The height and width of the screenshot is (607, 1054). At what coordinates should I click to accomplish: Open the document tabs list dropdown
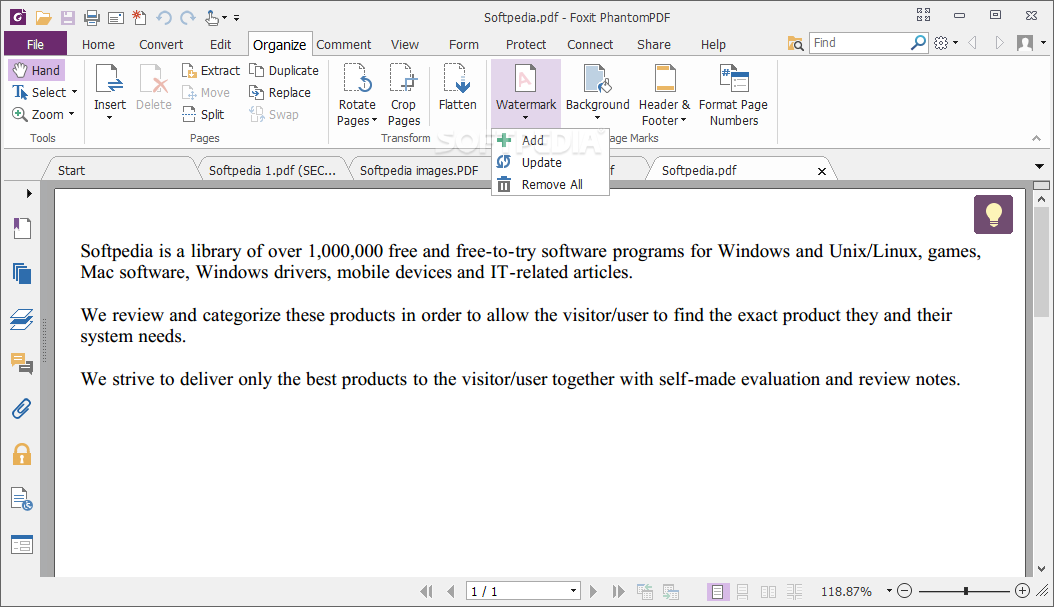[x=1039, y=166]
